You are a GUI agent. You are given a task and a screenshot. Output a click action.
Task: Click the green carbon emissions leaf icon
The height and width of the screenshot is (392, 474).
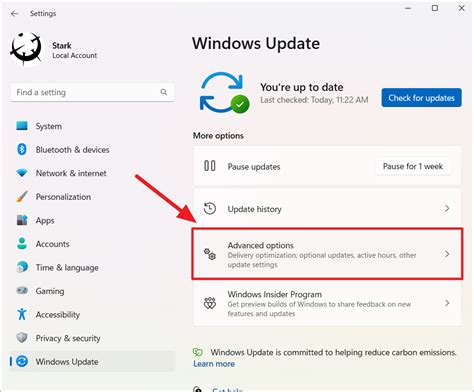(x=198, y=352)
